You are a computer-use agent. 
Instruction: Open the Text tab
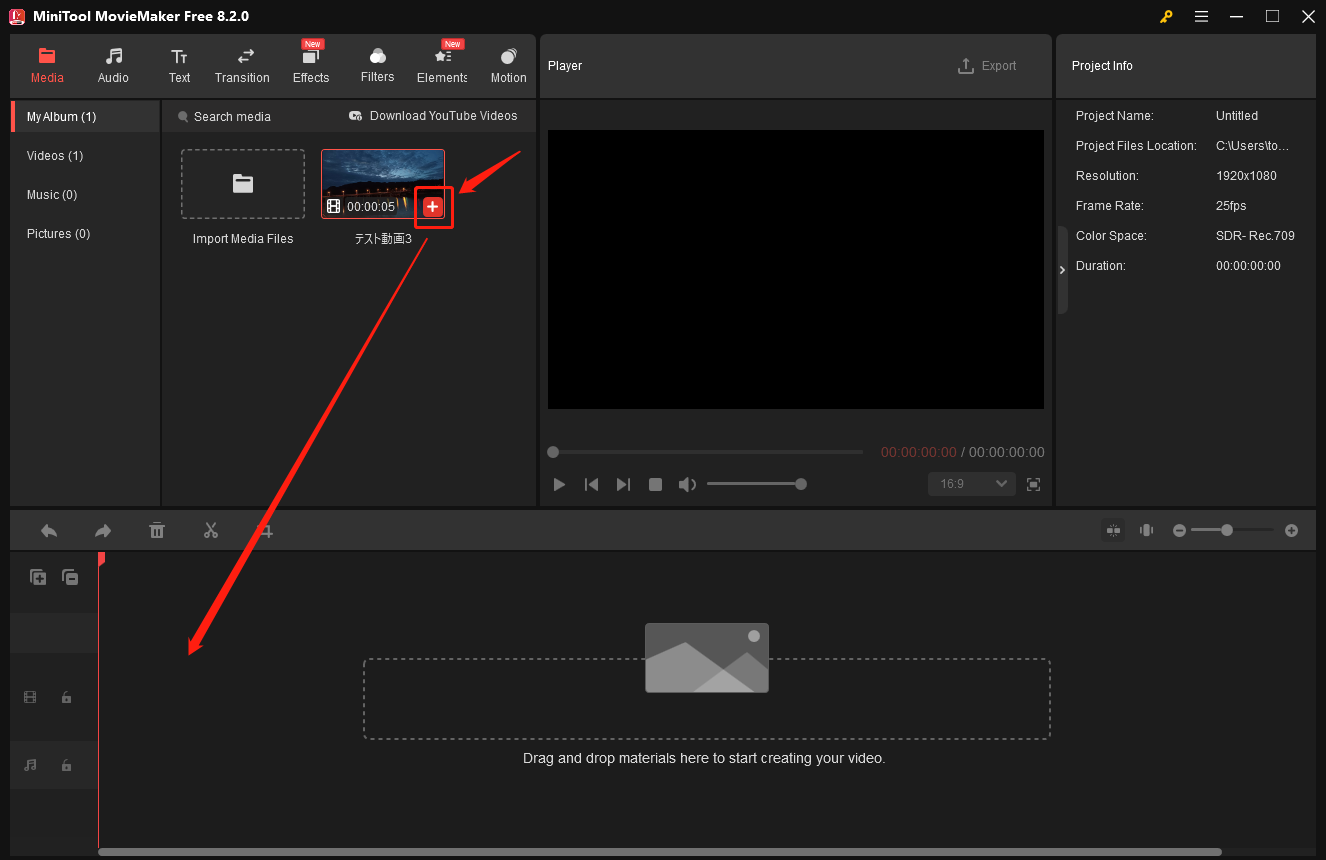pos(179,66)
